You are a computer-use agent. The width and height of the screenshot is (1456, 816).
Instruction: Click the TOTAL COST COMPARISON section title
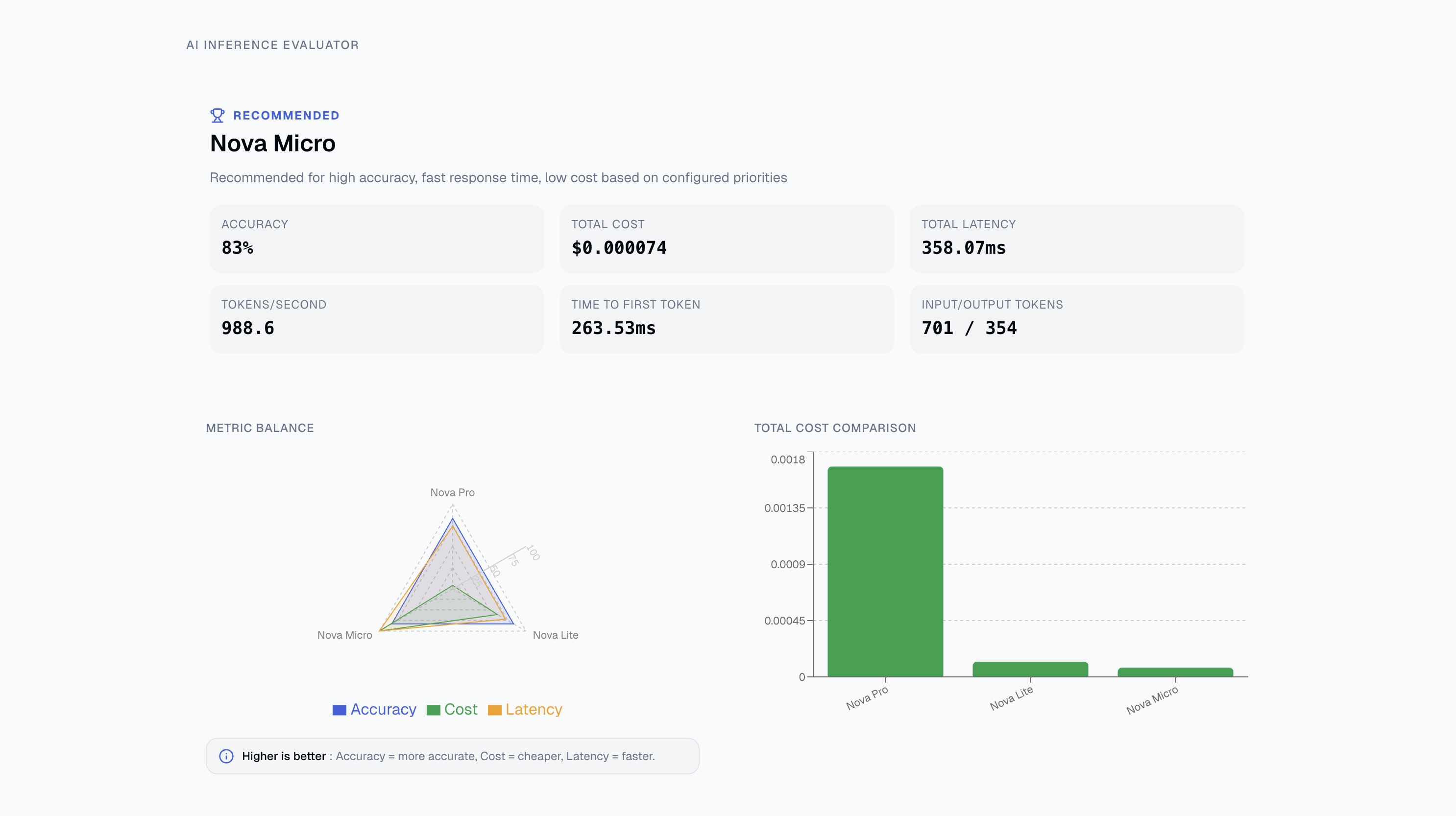pyautogui.click(x=835, y=428)
